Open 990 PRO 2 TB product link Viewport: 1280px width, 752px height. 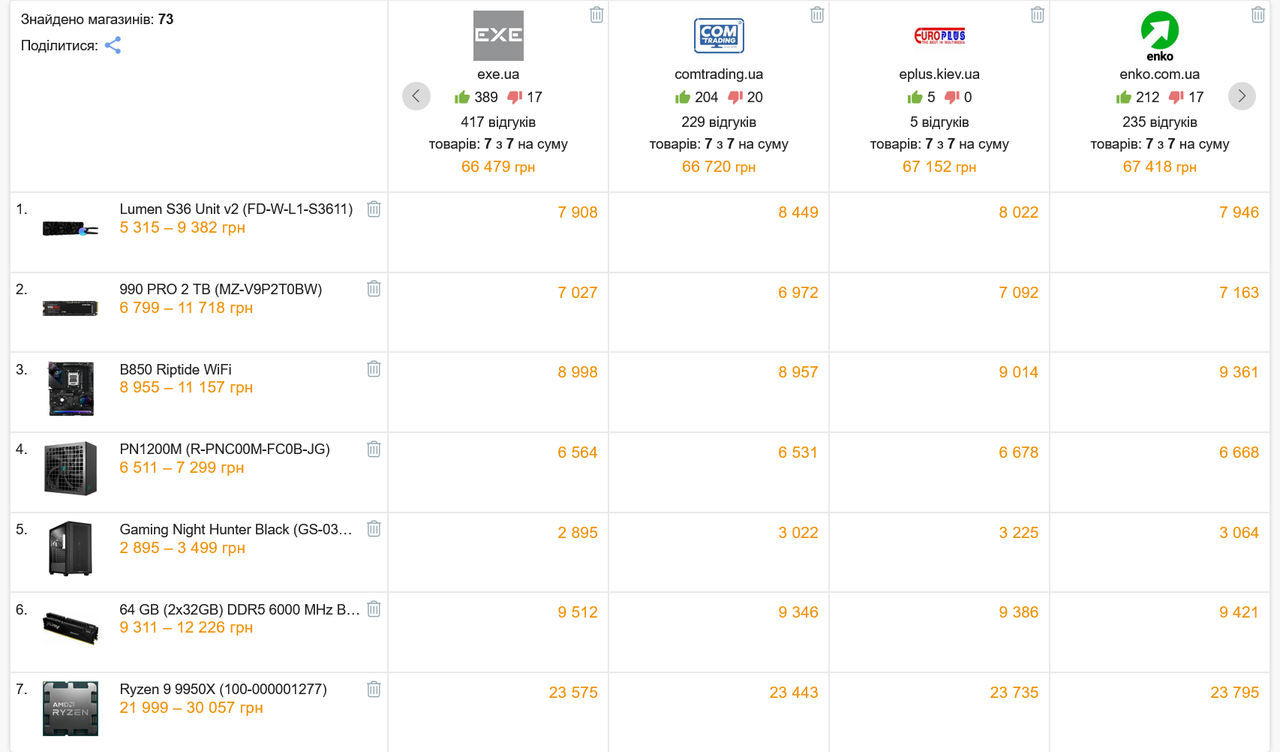[221, 289]
